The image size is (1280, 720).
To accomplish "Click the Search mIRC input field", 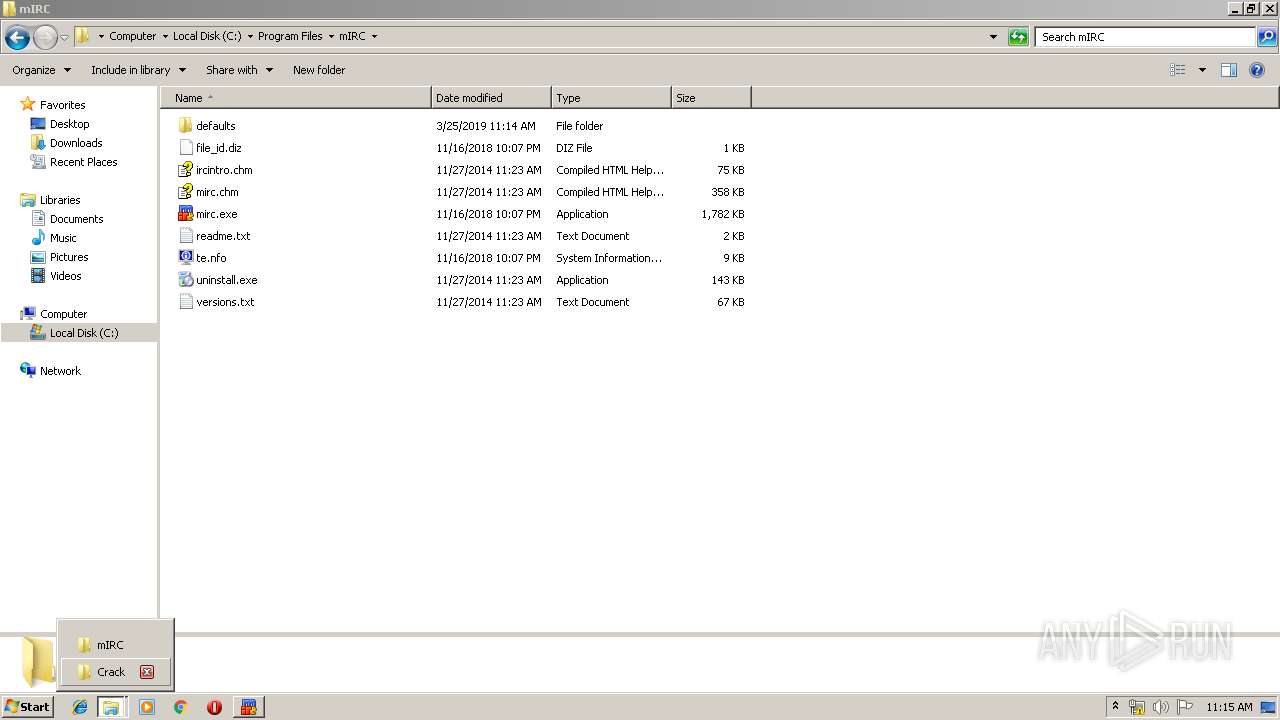I will (1146, 37).
